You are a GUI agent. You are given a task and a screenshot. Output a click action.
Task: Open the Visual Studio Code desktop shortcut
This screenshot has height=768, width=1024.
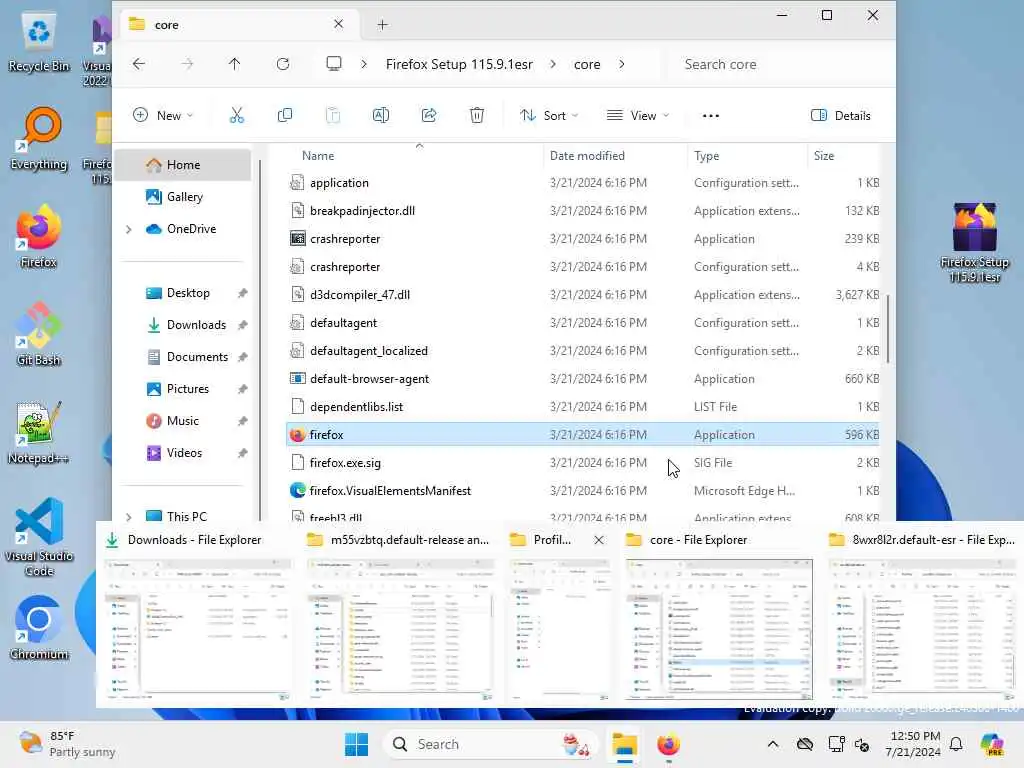[39, 537]
